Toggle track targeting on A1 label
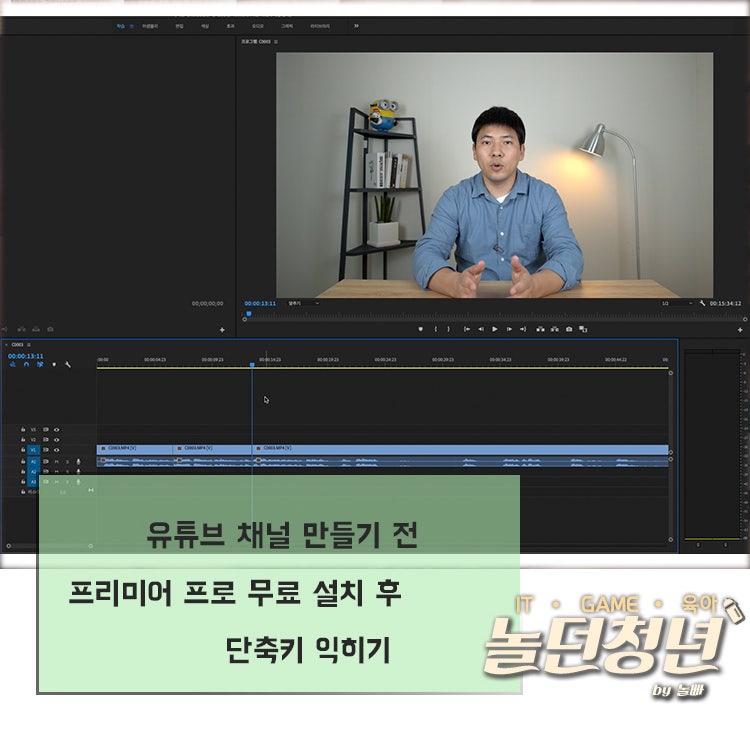Image resolution: width=750 pixels, height=740 pixels. 33,462
